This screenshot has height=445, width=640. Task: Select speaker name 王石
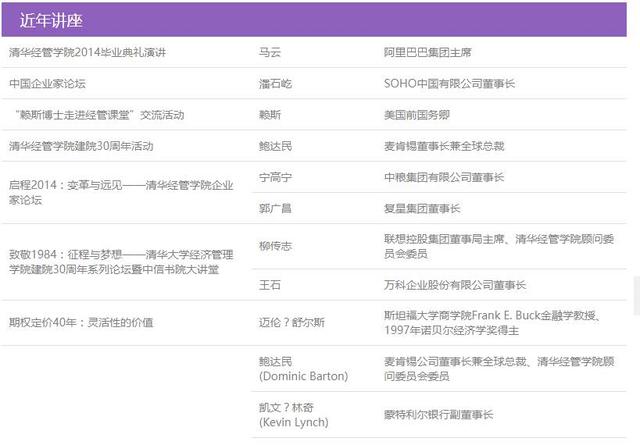(x=269, y=285)
